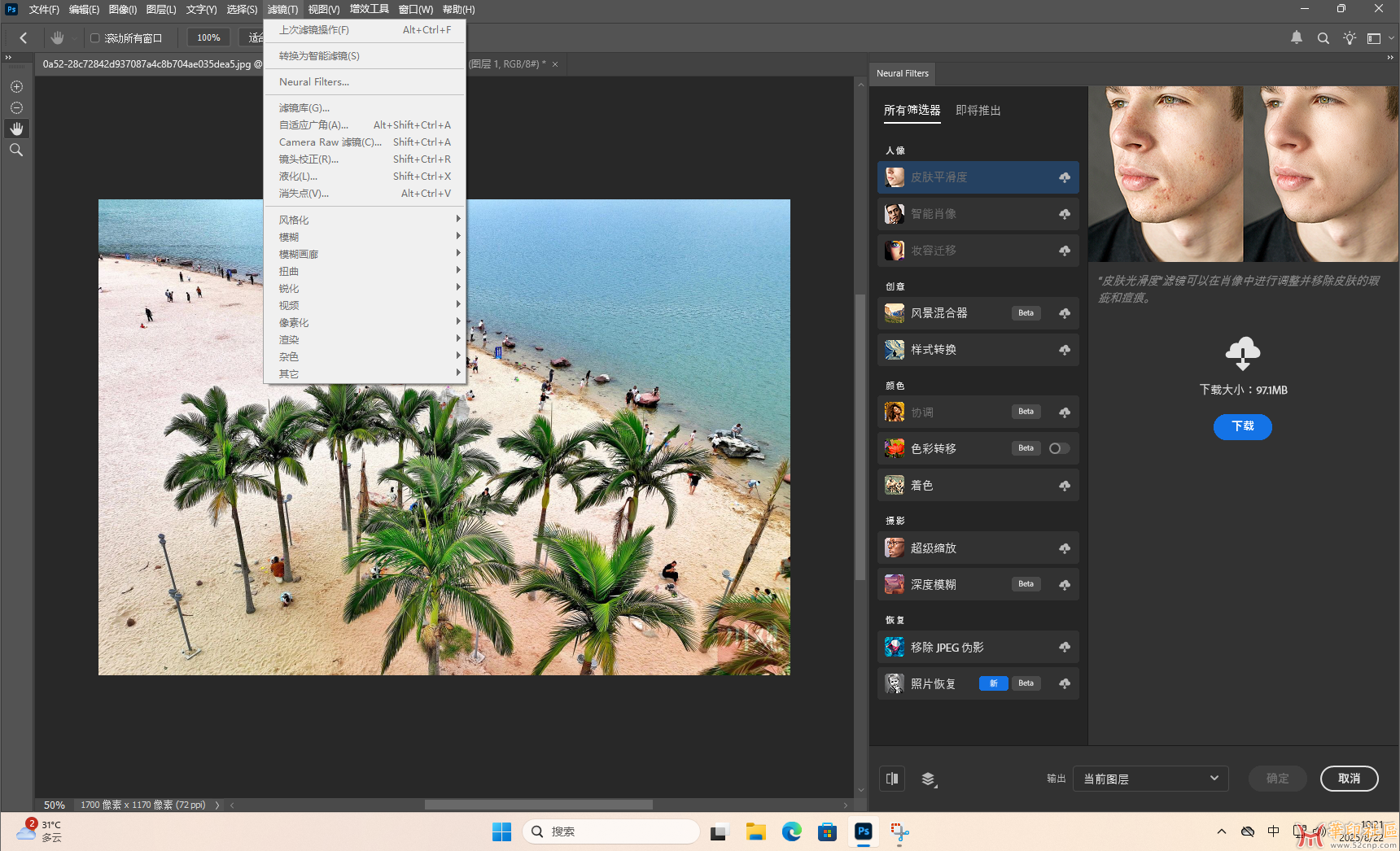This screenshot has width=1400, height=851.
Task: Open the Discover lightbulb icon
Action: point(1350,38)
